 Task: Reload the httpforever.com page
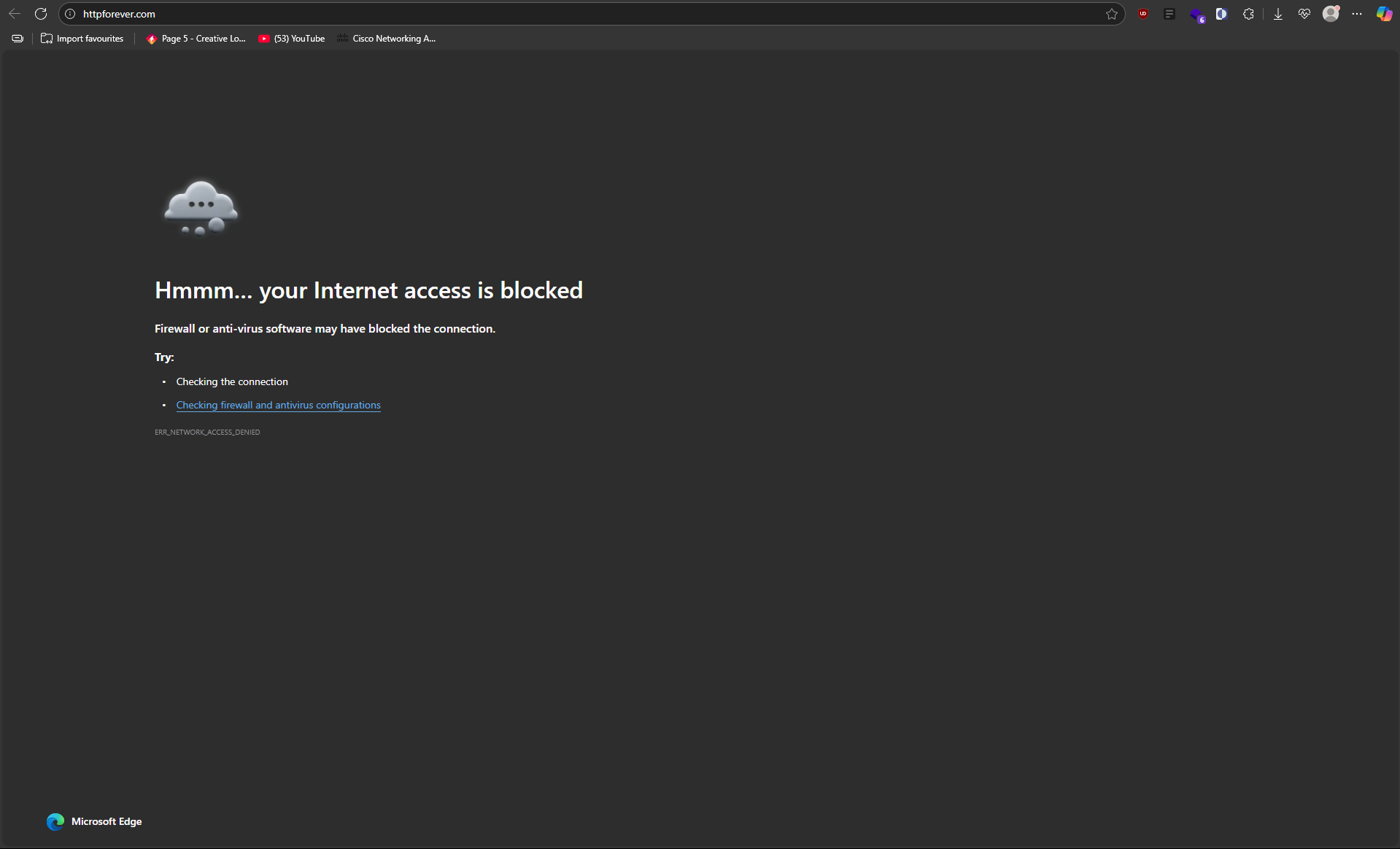[x=41, y=14]
